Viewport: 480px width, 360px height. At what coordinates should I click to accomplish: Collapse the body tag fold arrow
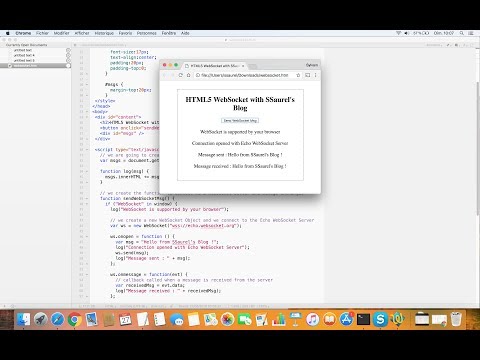[x=87, y=112]
